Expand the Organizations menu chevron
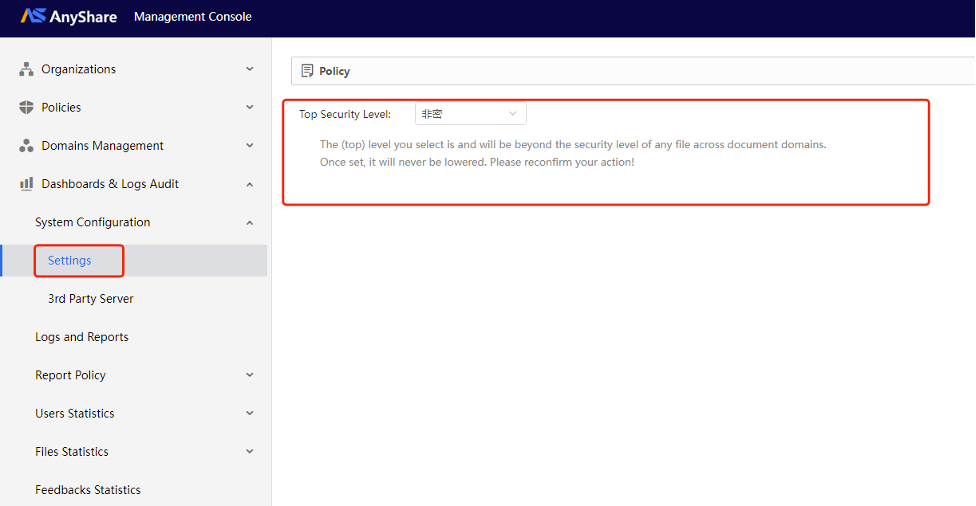 click(250, 69)
